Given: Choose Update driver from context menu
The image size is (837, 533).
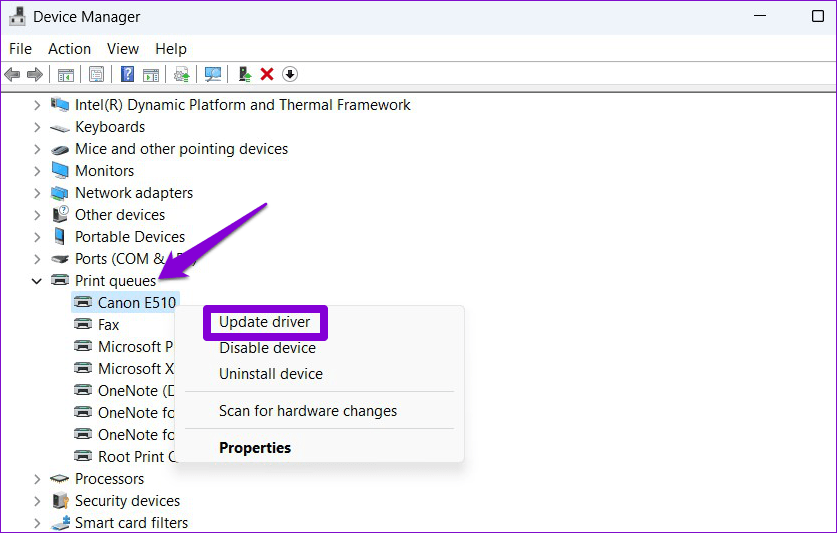Looking at the screenshot, I should pos(265,322).
